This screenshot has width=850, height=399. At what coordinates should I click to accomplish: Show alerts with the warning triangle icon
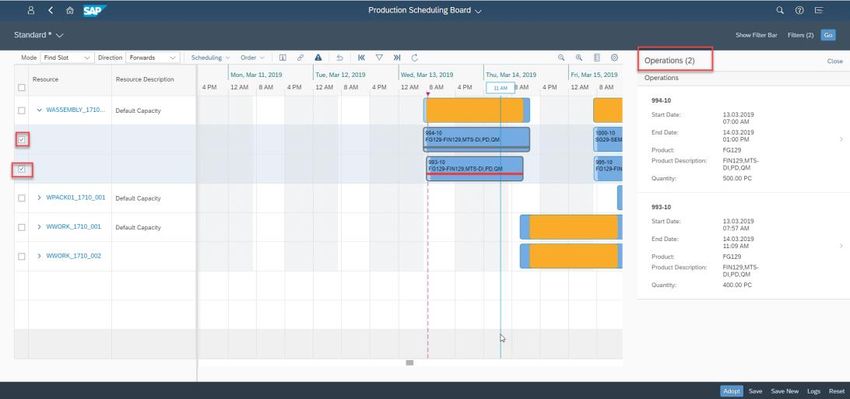tap(318, 57)
